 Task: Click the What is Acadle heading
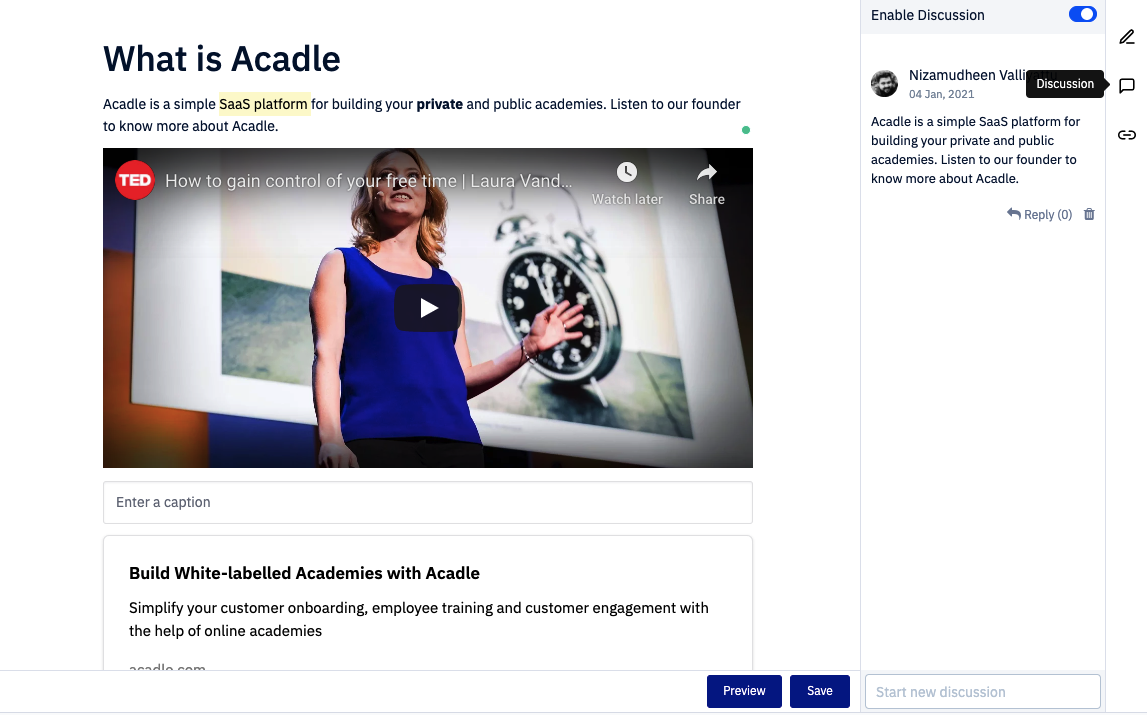pos(222,59)
